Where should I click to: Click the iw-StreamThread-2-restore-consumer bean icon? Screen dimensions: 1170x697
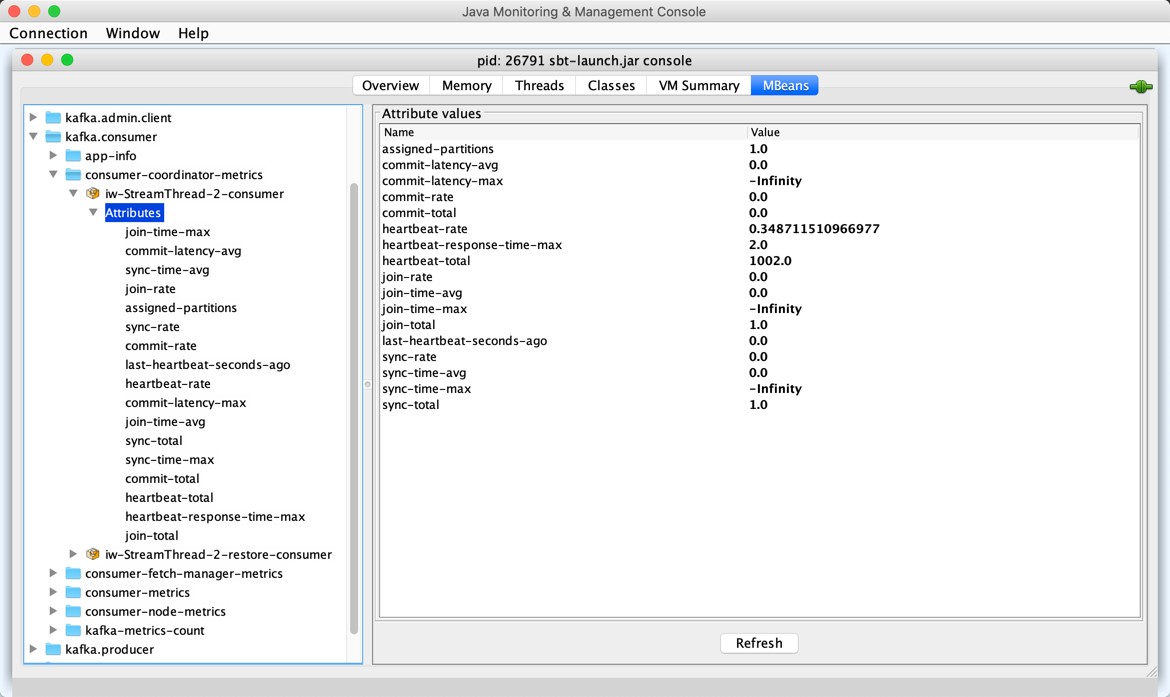point(93,555)
